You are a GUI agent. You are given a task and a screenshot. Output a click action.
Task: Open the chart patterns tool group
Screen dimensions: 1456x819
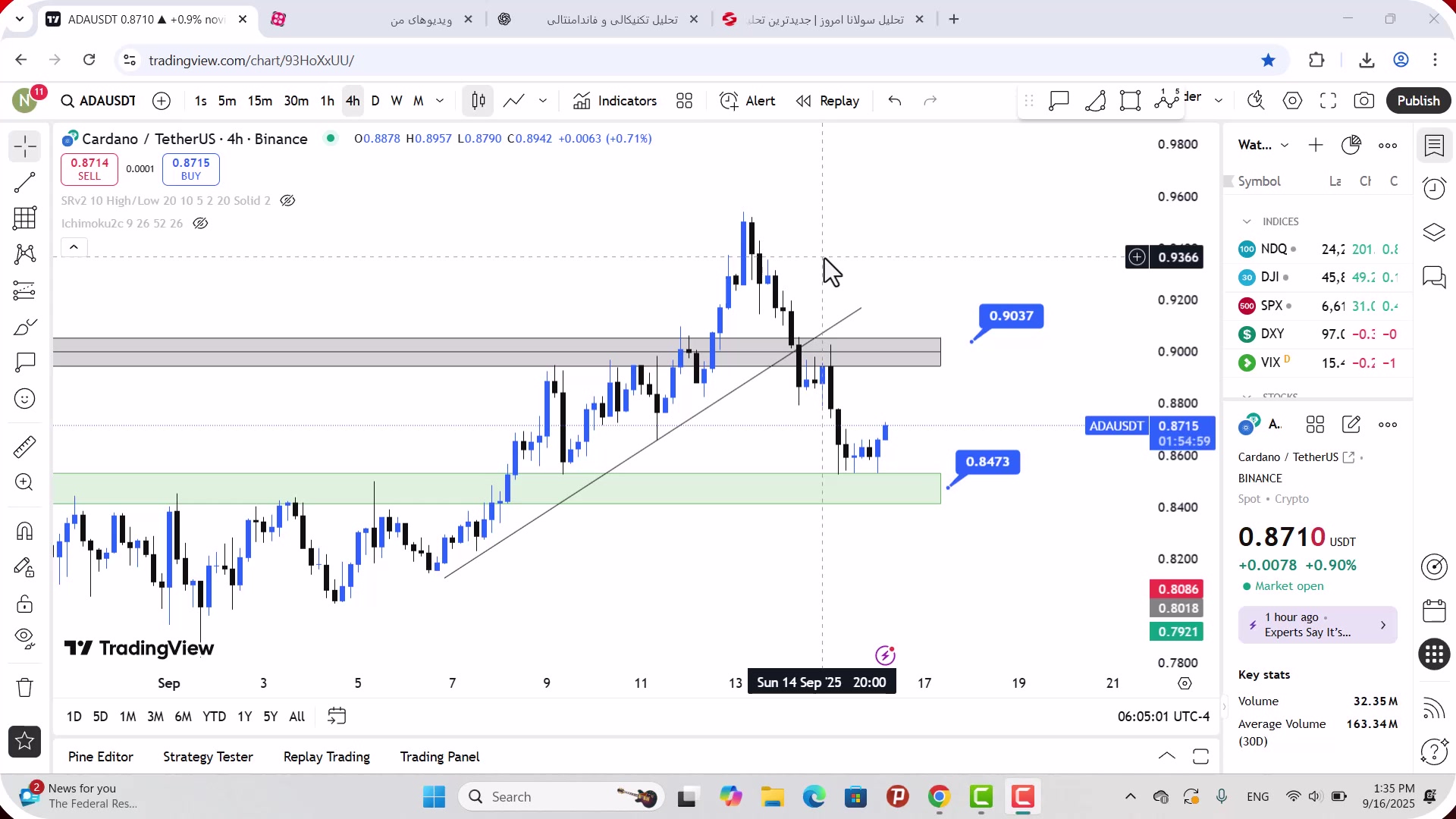click(25, 254)
